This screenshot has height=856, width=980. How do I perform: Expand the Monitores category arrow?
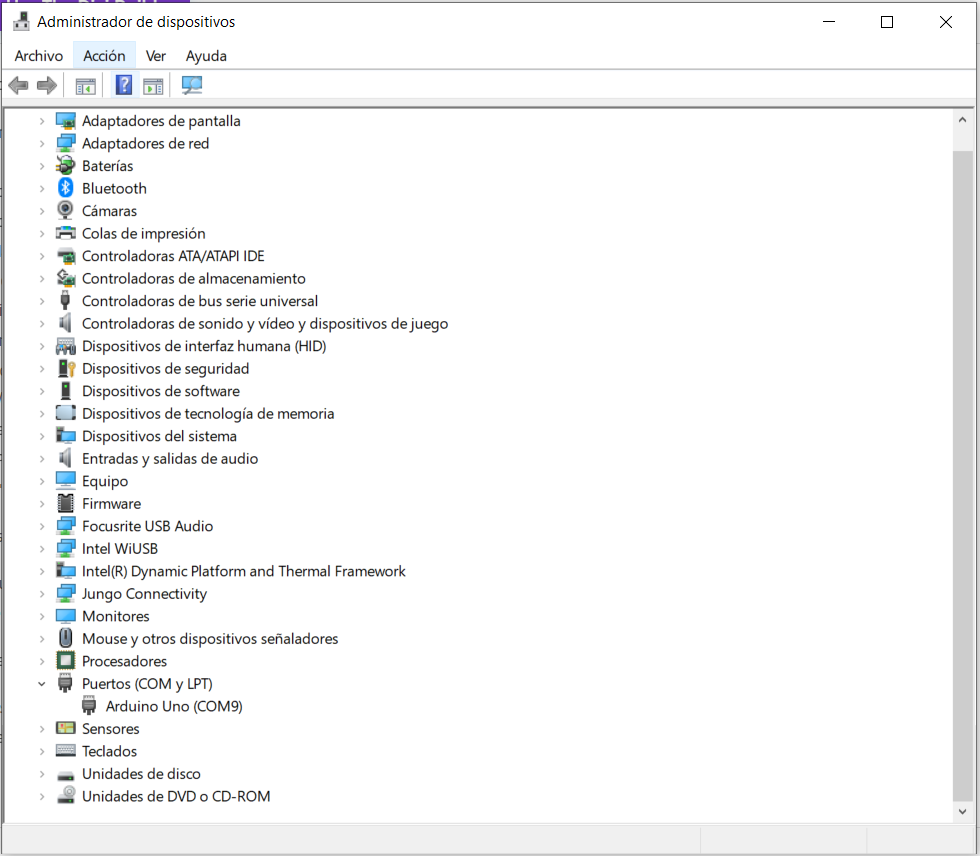tap(41, 616)
